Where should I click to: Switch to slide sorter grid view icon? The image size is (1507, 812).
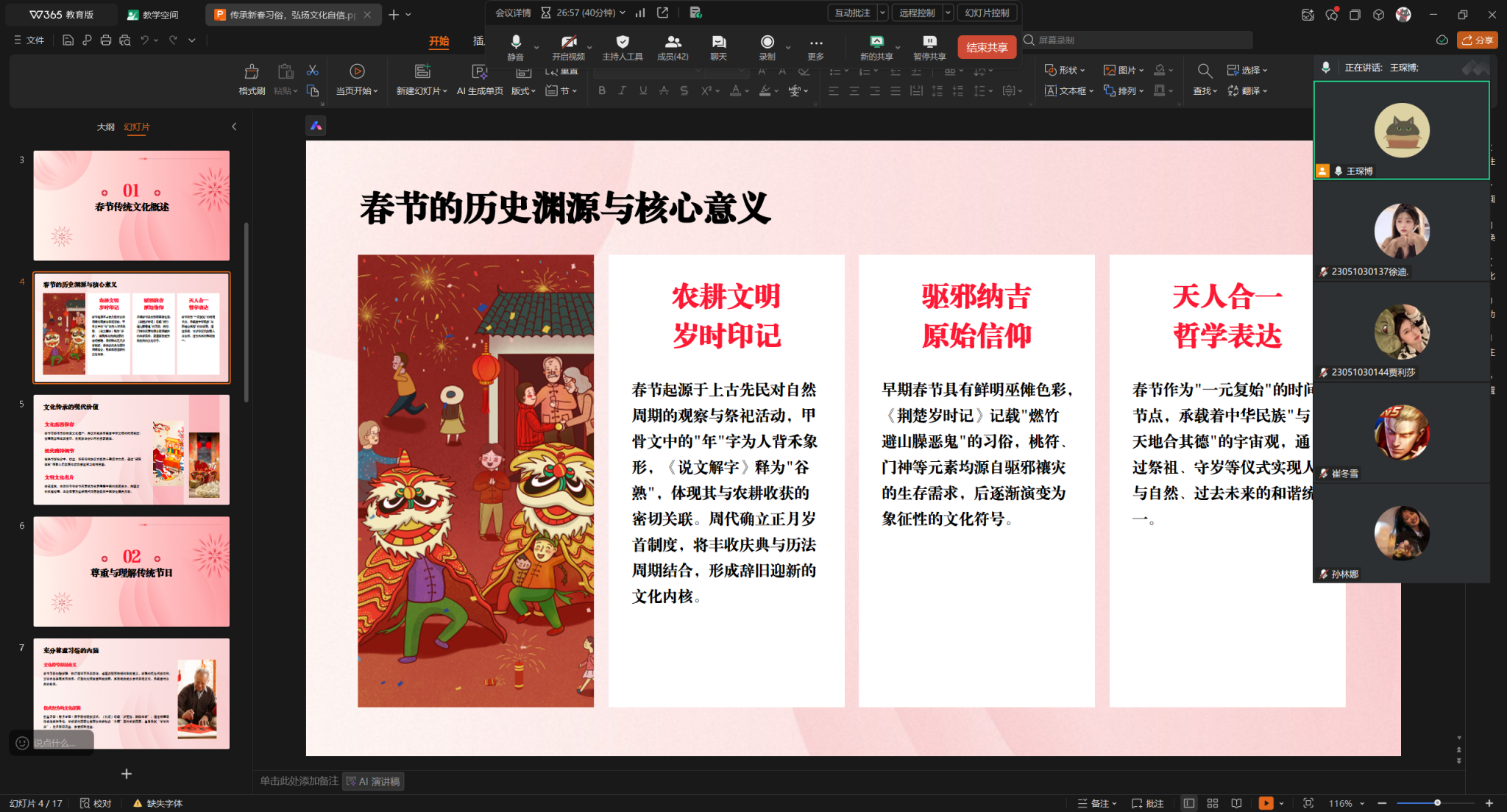1213,803
